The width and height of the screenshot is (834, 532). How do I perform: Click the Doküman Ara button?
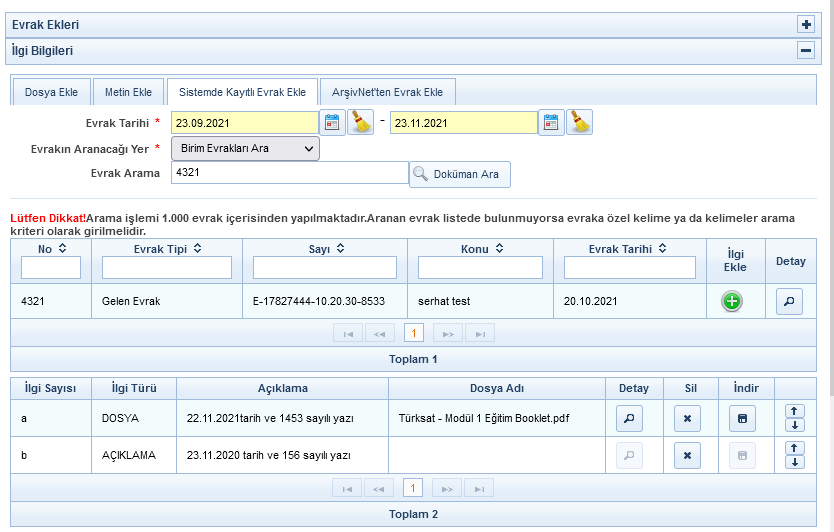[460, 174]
